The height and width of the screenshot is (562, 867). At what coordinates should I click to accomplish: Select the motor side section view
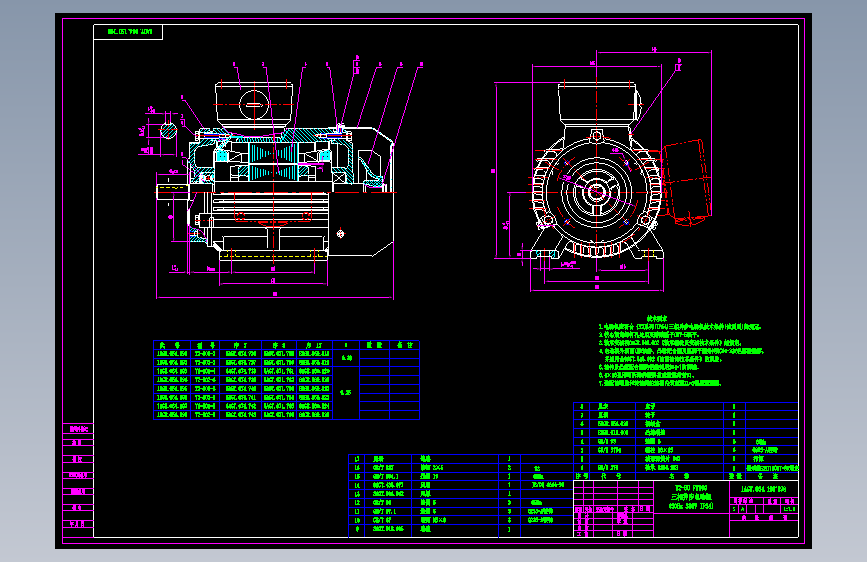click(x=275, y=170)
